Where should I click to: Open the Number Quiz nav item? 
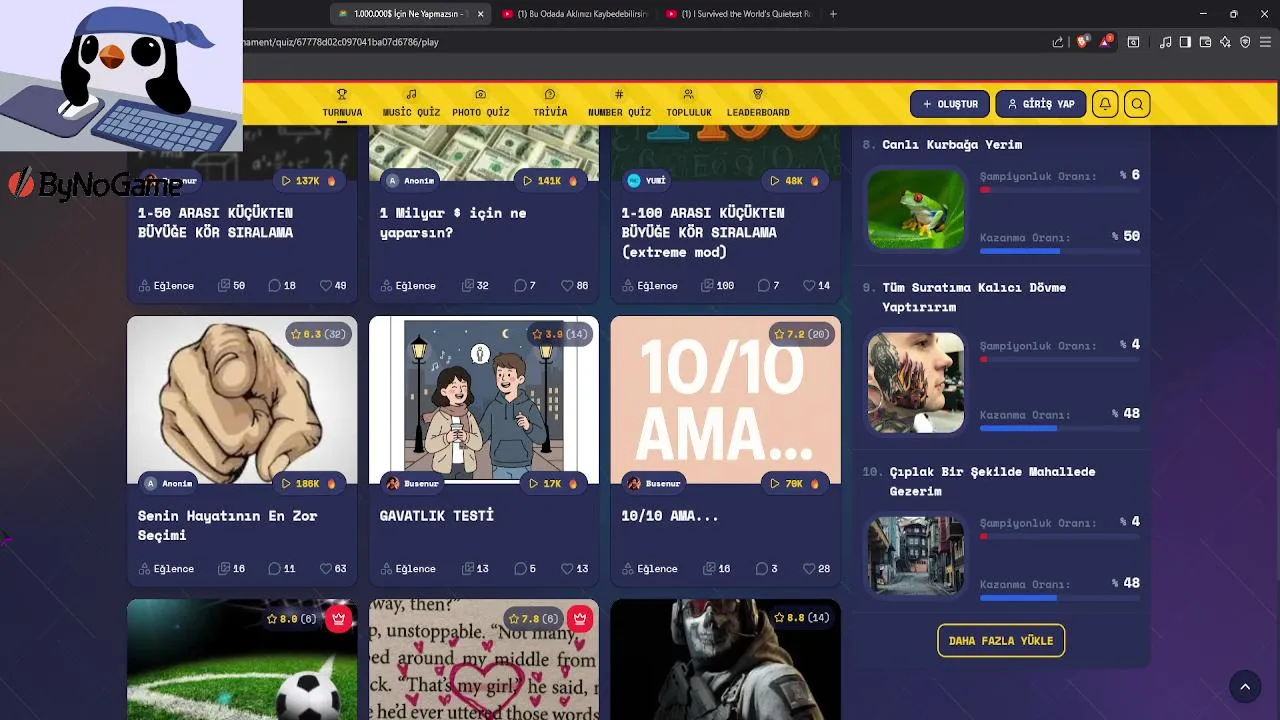coord(619,103)
